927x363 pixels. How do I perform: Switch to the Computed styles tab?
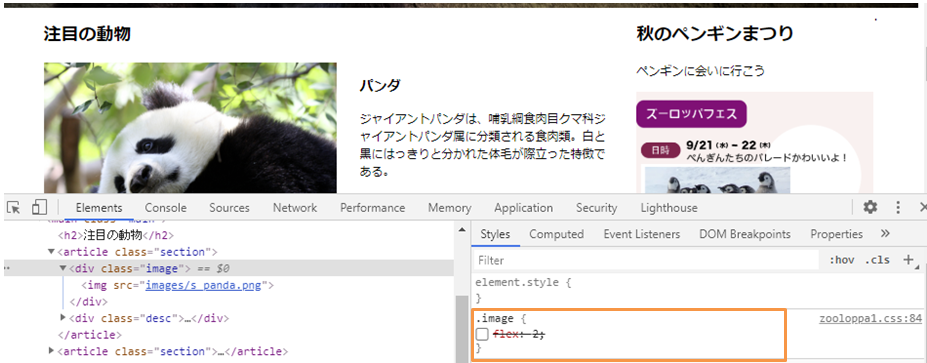coord(556,234)
